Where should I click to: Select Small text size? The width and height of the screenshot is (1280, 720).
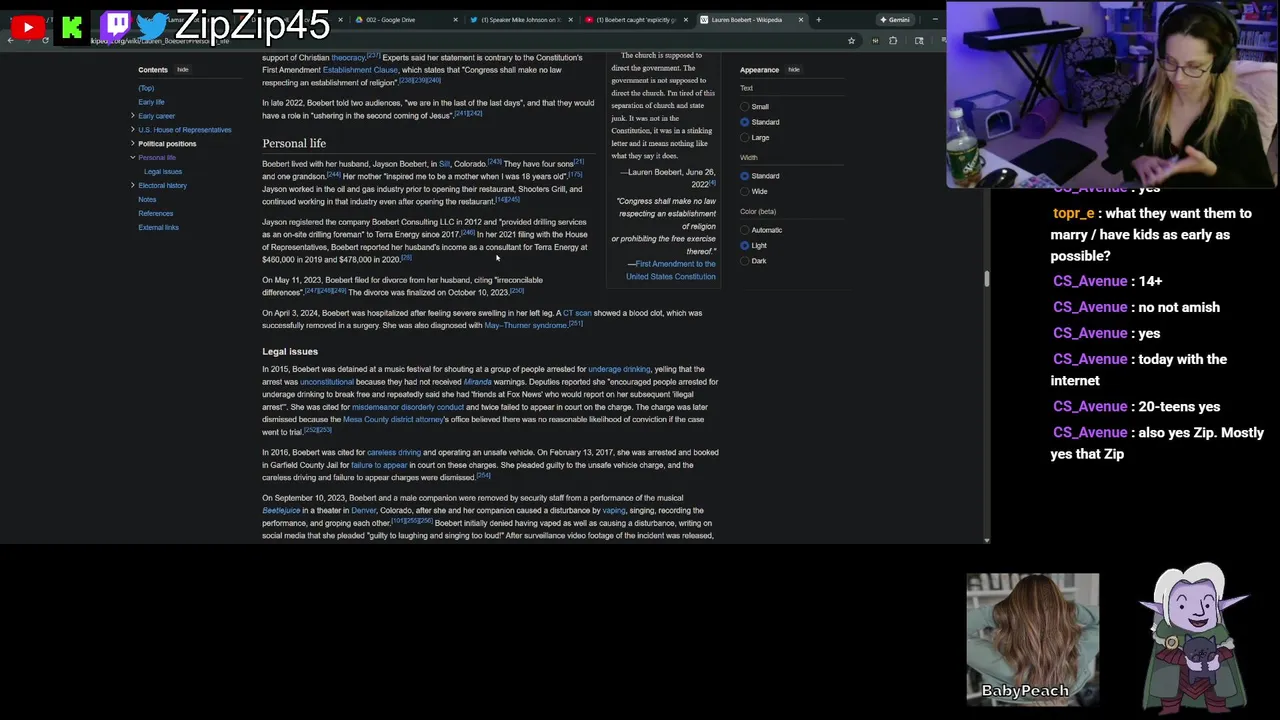(744, 107)
